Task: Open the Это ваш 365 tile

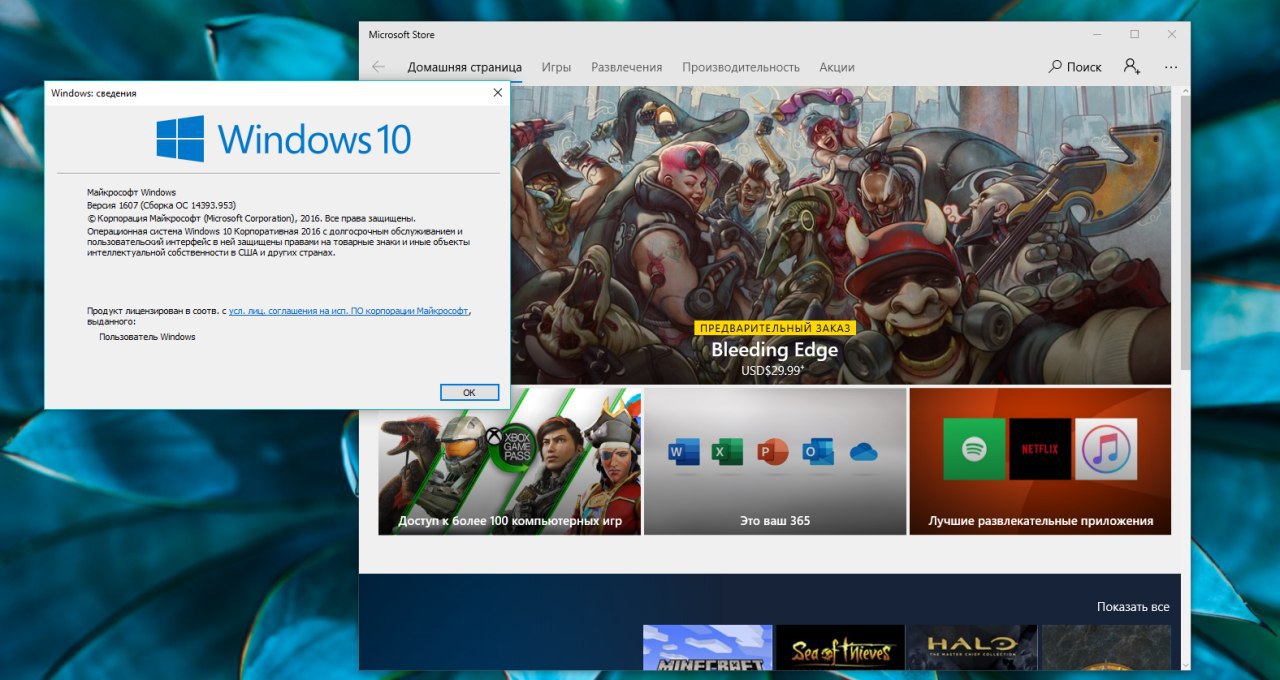Action: click(x=775, y=461)
